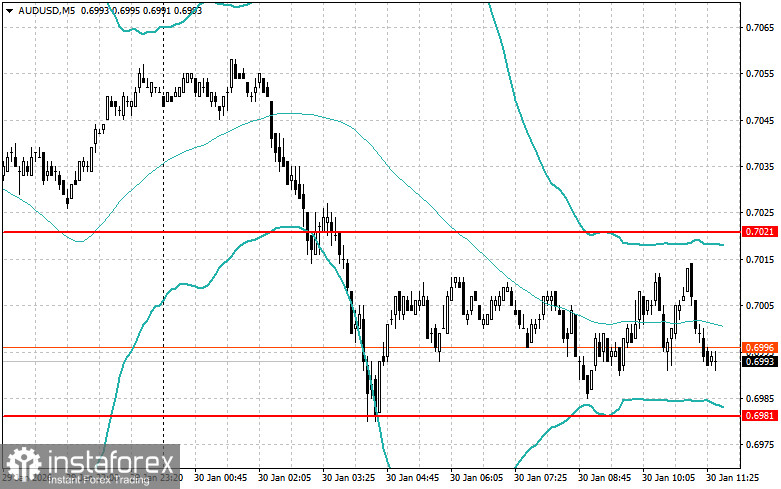Click the 30 Jan 04:45 time label

[x=412, y=478]
